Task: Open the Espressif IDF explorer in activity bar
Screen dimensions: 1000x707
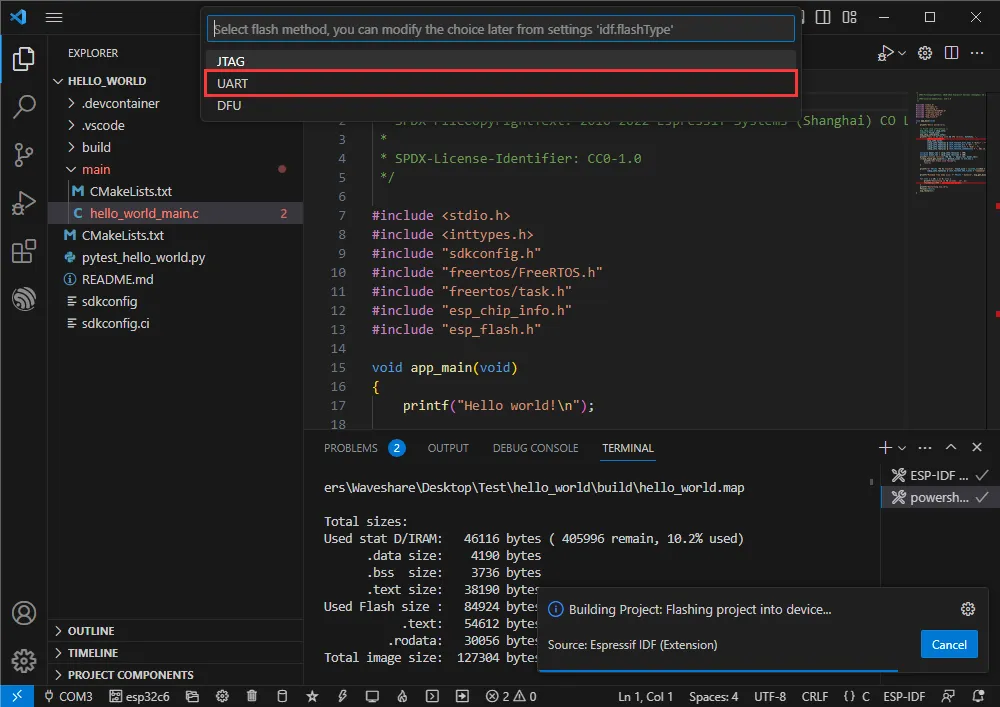Action: pos(22,299)
